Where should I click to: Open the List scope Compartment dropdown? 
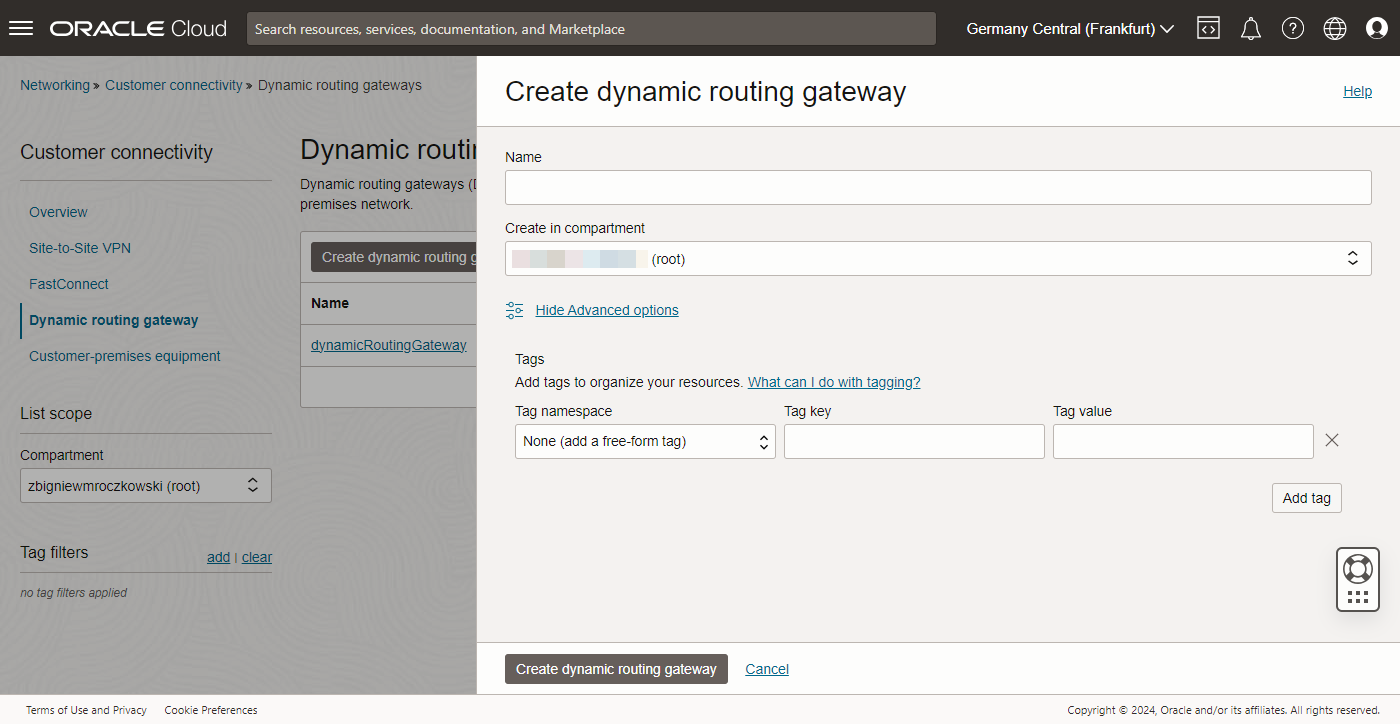coord(146,485)
